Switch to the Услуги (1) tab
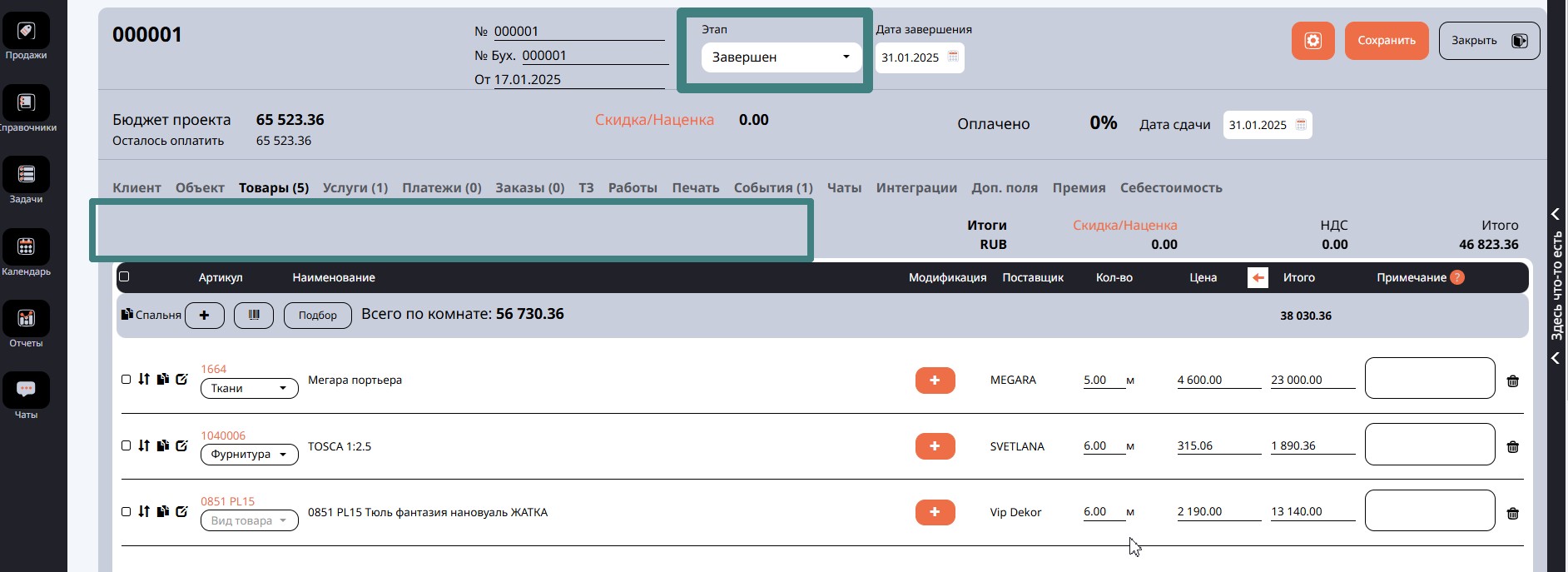 coord(355,188)
